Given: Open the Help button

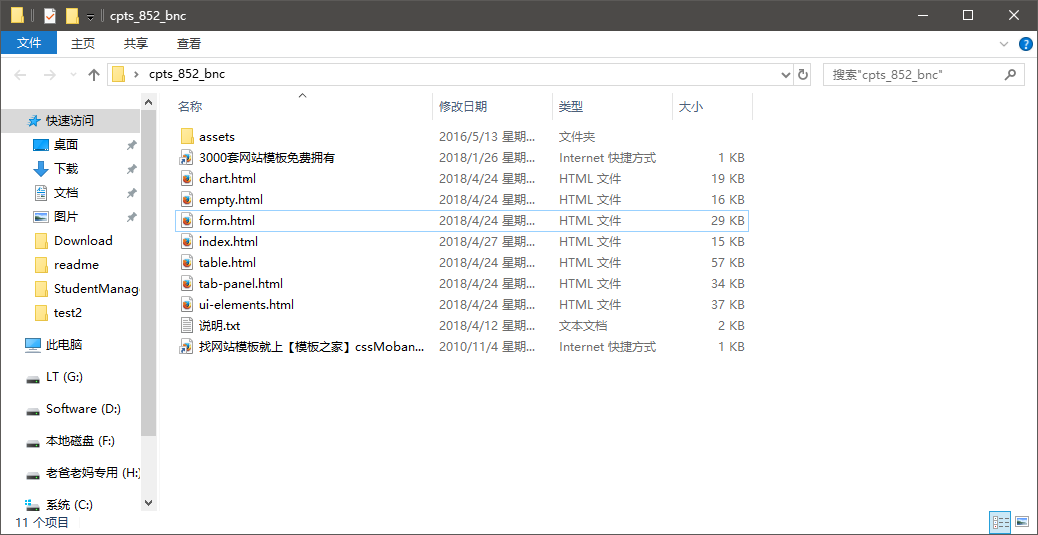Looking at the screenshot, I should pos(1025,44).
